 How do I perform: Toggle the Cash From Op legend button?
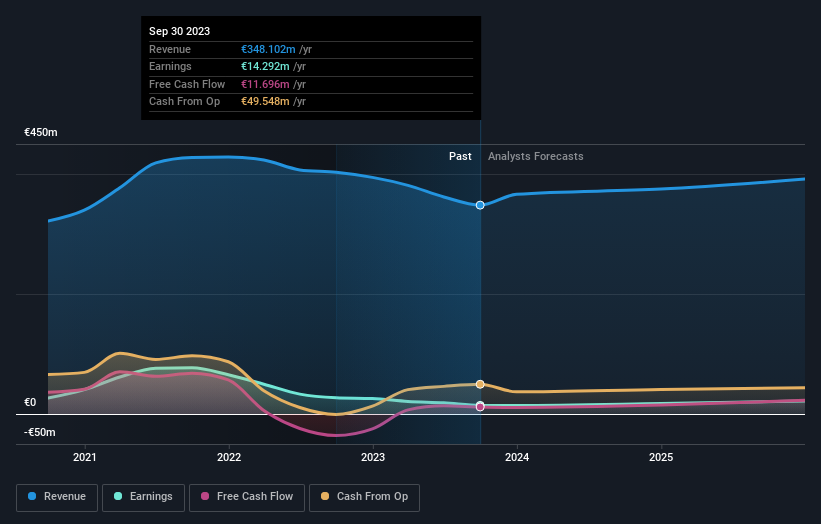click(364, 497)
